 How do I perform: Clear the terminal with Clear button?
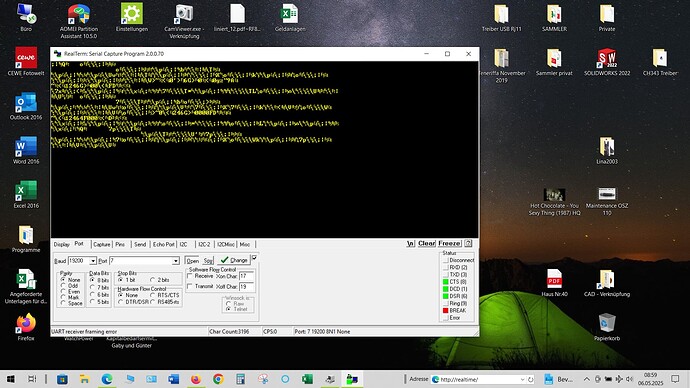coord(426,243)
